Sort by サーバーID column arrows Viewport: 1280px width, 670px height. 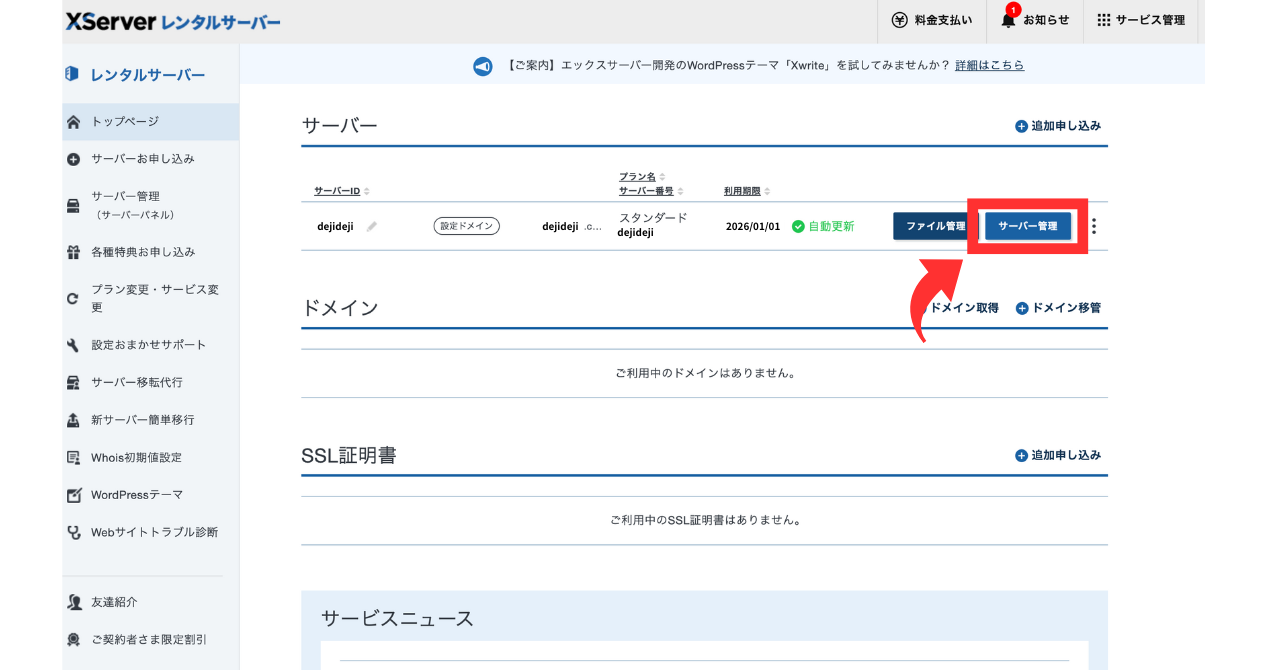pyautogui.click(x=367, y=191)
